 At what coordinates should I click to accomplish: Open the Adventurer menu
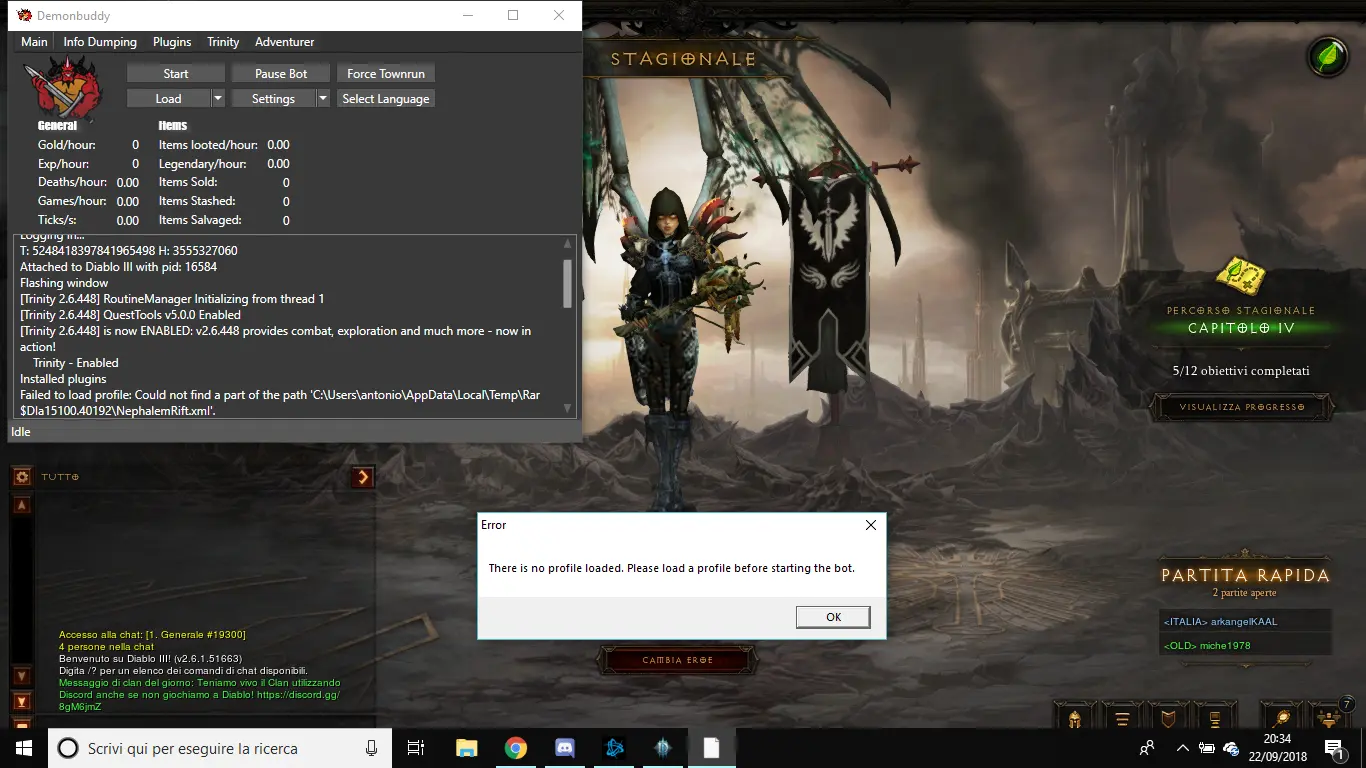284,42
